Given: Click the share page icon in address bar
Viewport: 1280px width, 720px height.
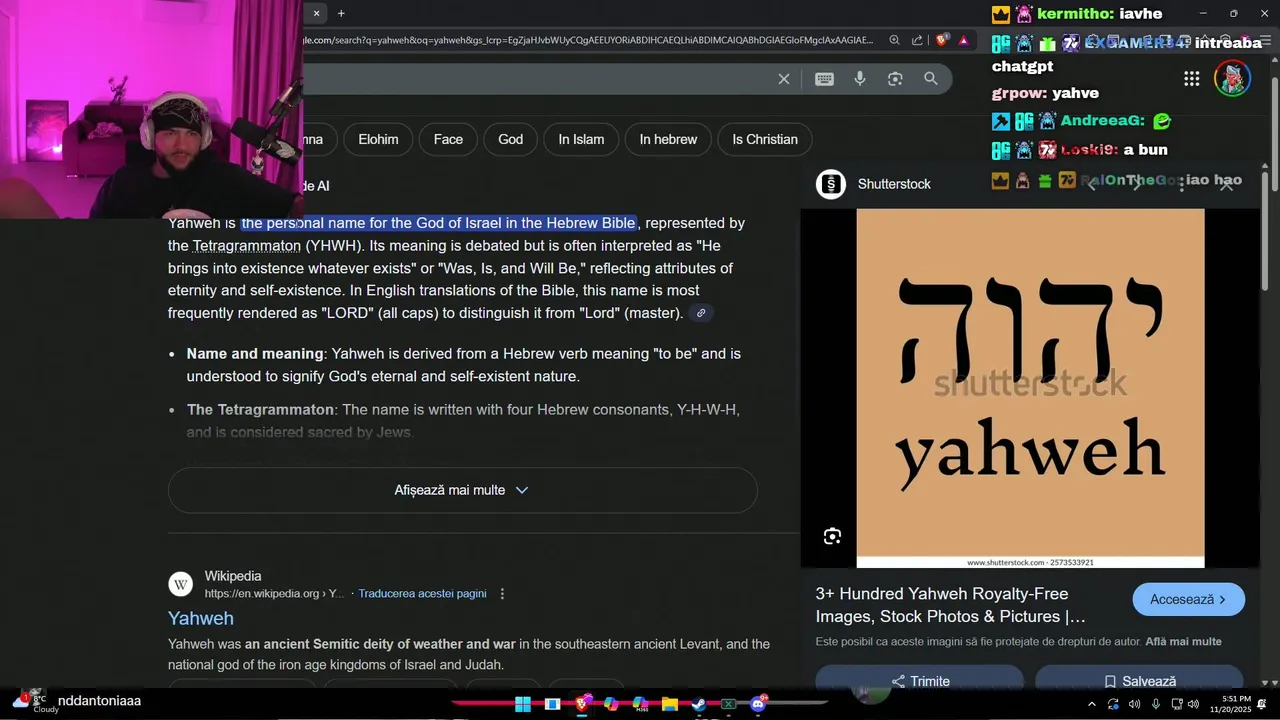Looking at the screenshot, I should (917, 41).
